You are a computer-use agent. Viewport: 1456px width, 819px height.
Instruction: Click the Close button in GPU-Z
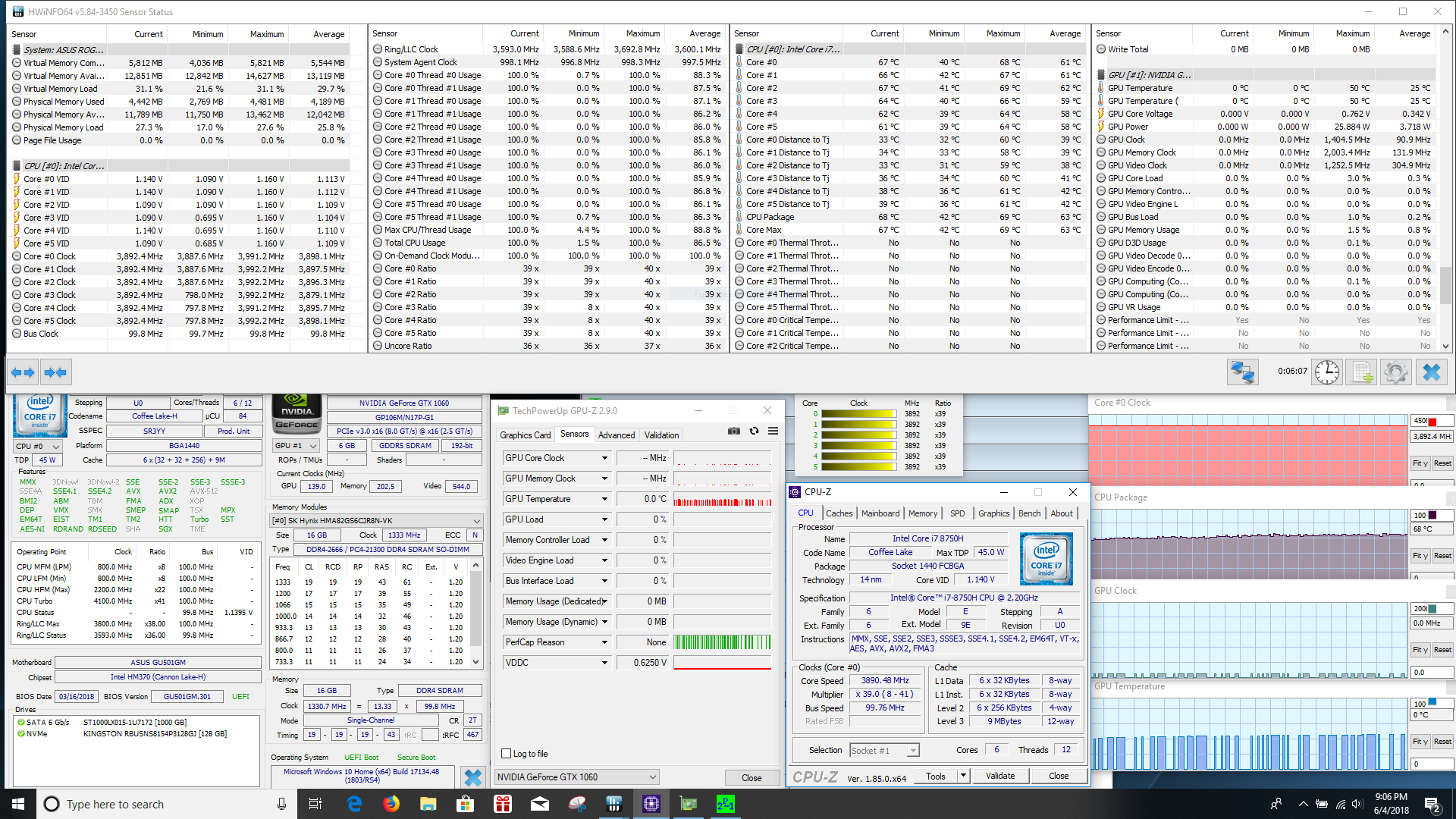[x=752, y=778]
